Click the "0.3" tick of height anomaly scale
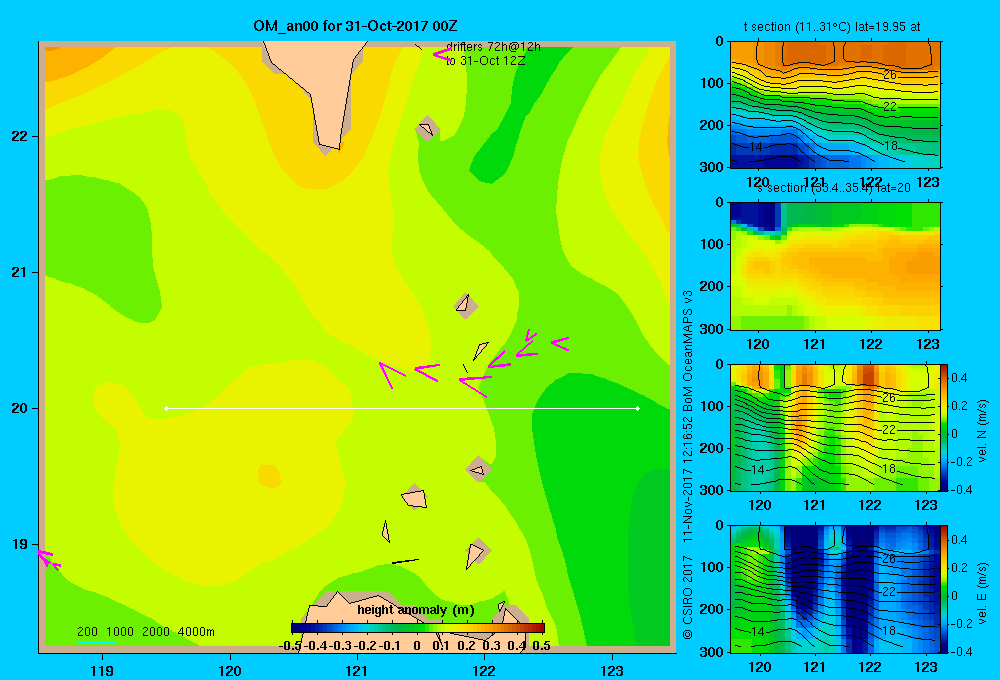The height and width of the screenshot is (680, 1000). 492,646
